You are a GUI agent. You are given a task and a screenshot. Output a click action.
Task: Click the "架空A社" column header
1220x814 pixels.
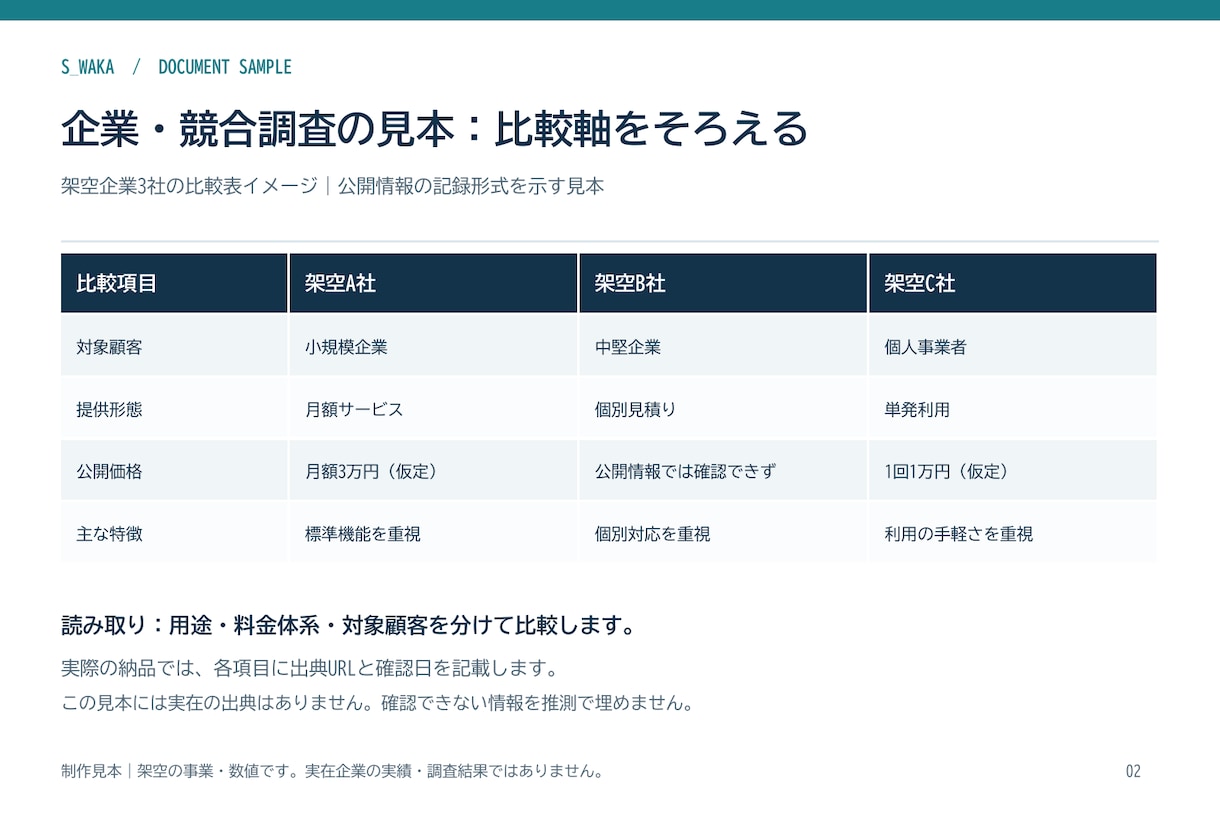433,283
